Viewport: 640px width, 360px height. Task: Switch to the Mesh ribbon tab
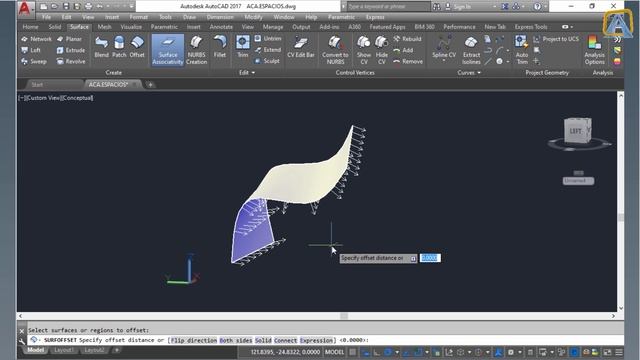(x=104, y=27)
